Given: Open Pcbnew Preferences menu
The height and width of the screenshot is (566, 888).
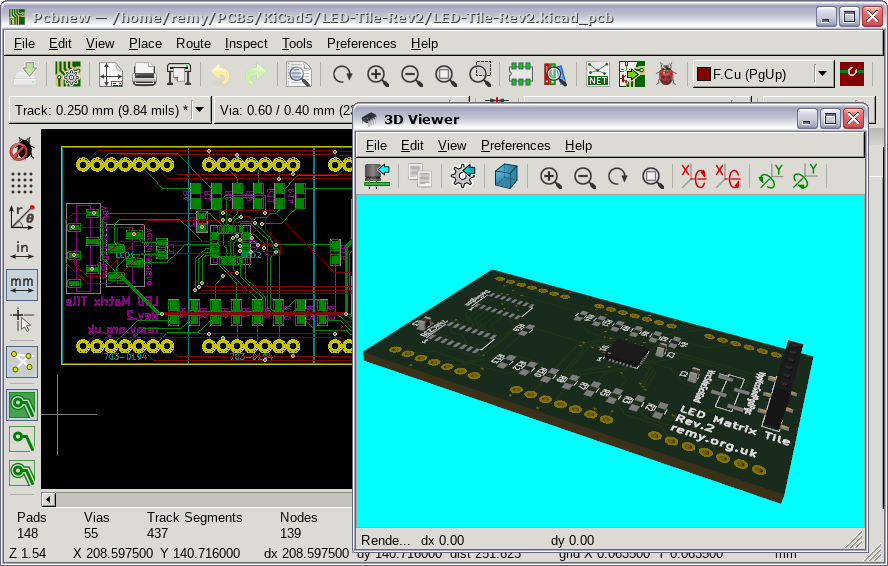Looking at the screenshot, I should [361, 44].
